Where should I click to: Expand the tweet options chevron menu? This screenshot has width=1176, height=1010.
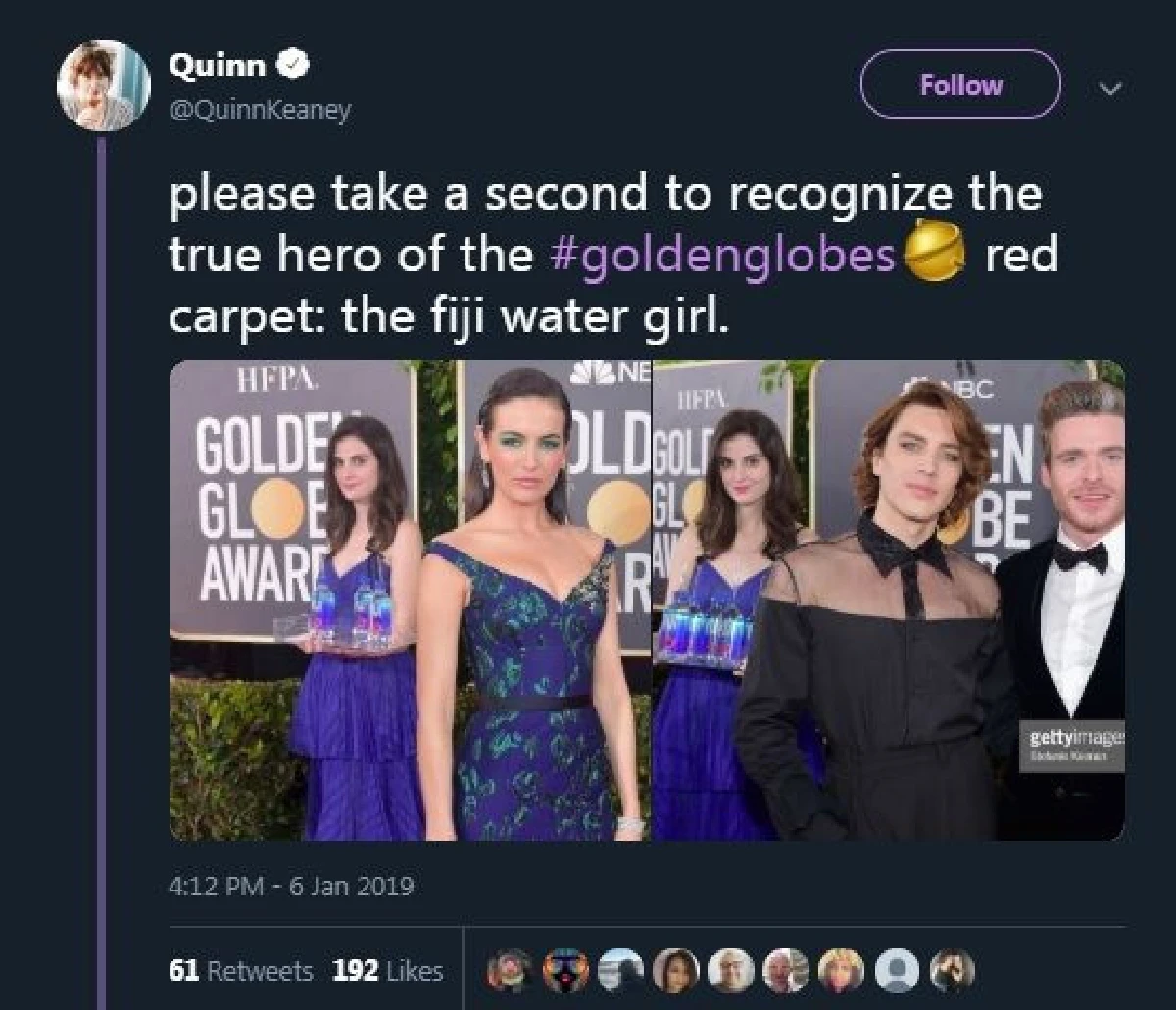[x=1110, y=88]
